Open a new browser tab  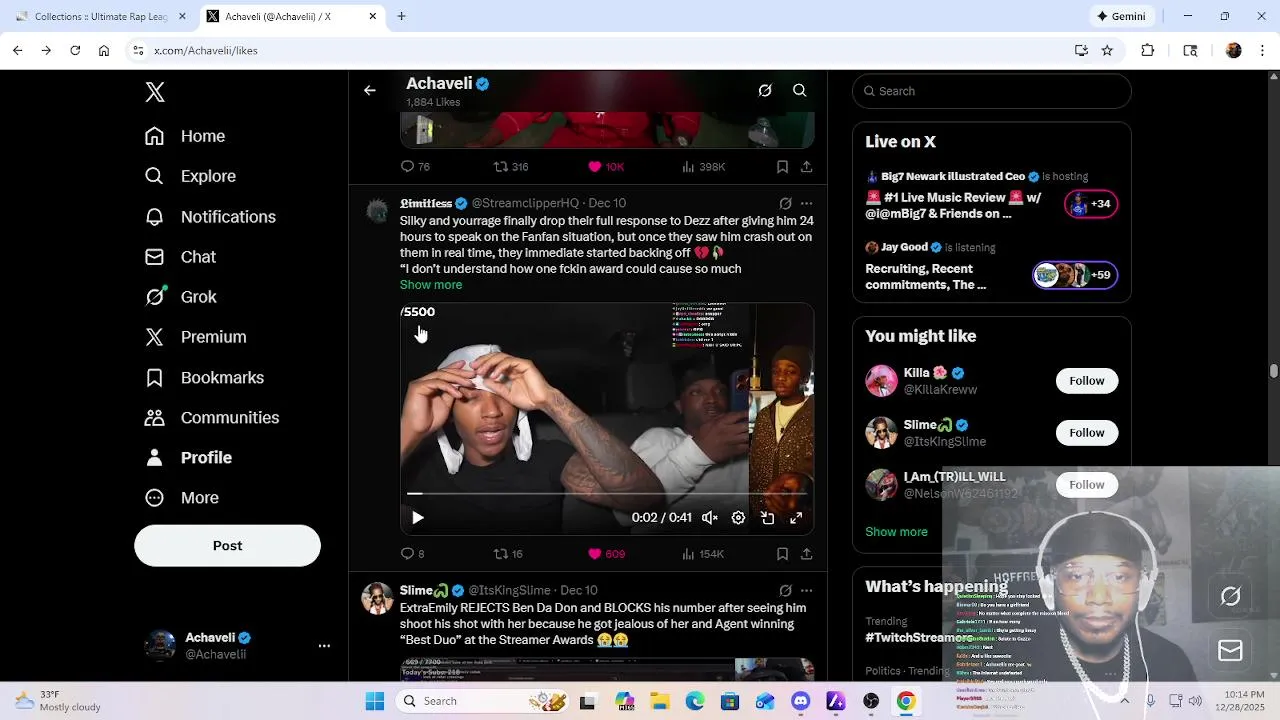click(401, 16)
